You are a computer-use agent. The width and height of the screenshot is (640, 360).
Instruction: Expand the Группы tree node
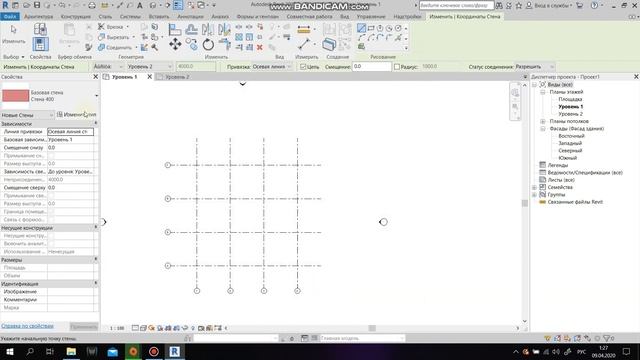pyautogui.click(x=534, y=195)
